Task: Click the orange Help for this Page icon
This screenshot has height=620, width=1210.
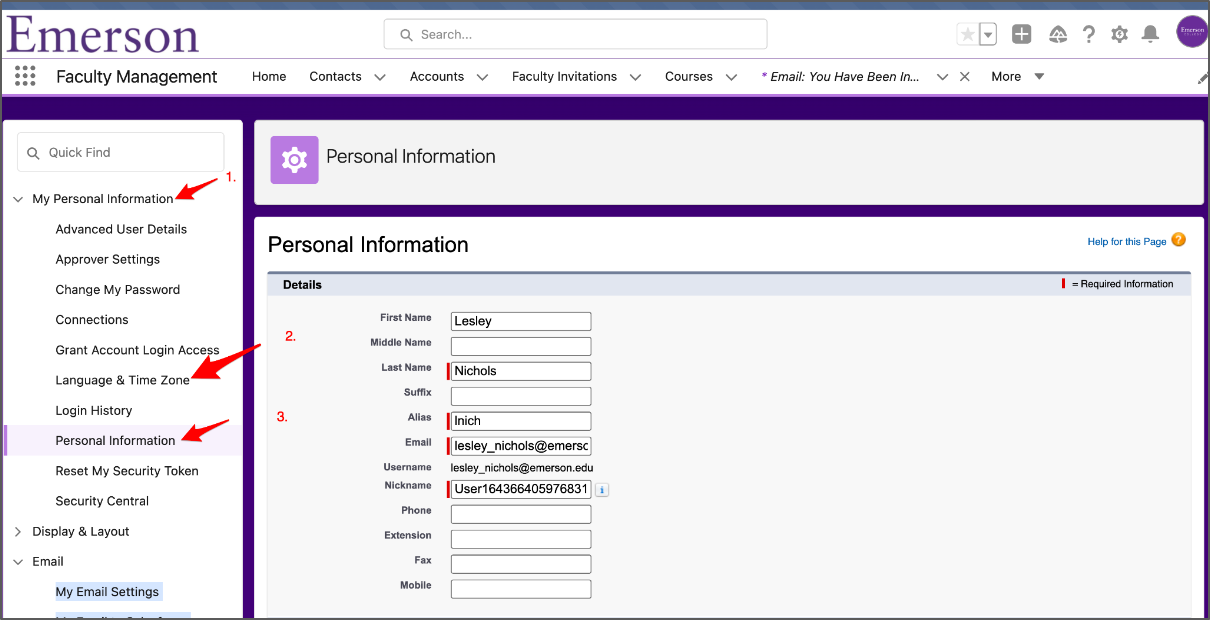Action: click(x=1178, y=240)
